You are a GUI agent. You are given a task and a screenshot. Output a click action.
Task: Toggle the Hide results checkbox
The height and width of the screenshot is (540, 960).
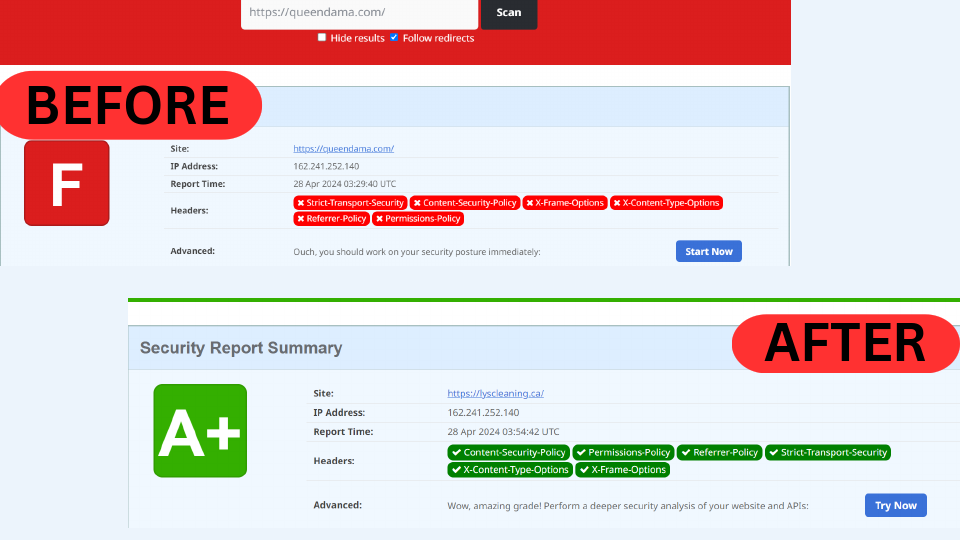click(x=322, y=37)
